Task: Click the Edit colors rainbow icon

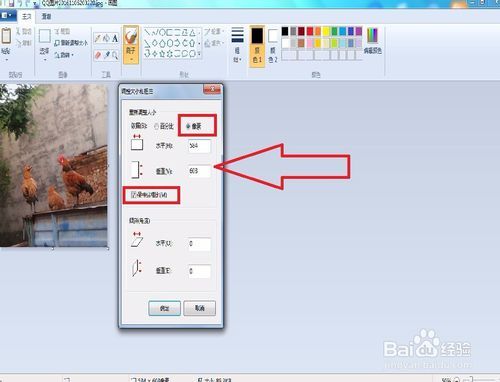Action: [x=372, y=35]
